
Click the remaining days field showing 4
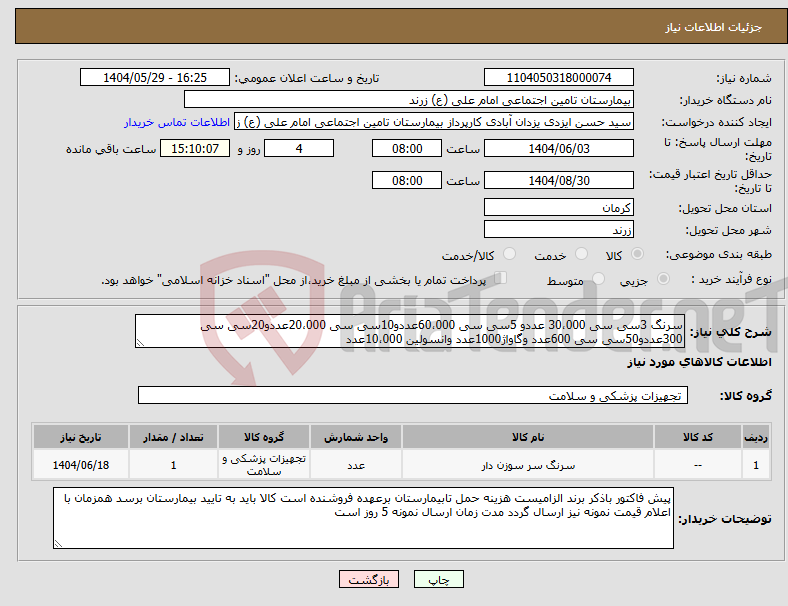299,148
